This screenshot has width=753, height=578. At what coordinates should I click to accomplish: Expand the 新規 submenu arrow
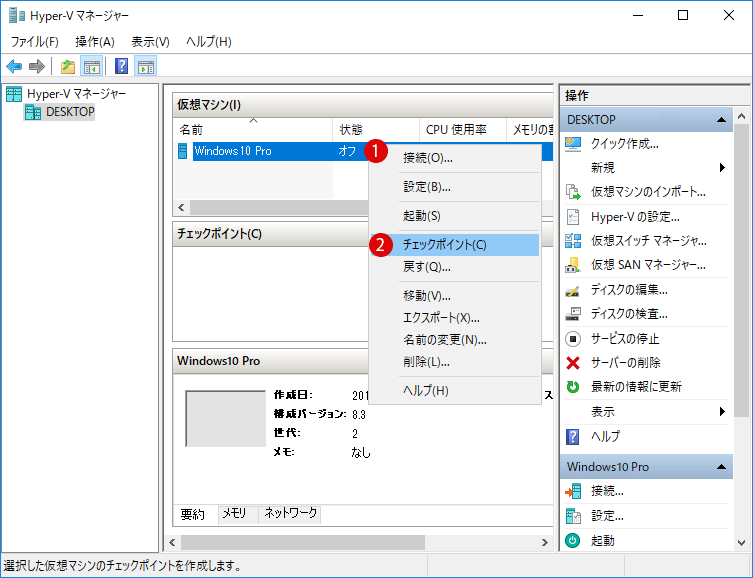tap(722, 168)
